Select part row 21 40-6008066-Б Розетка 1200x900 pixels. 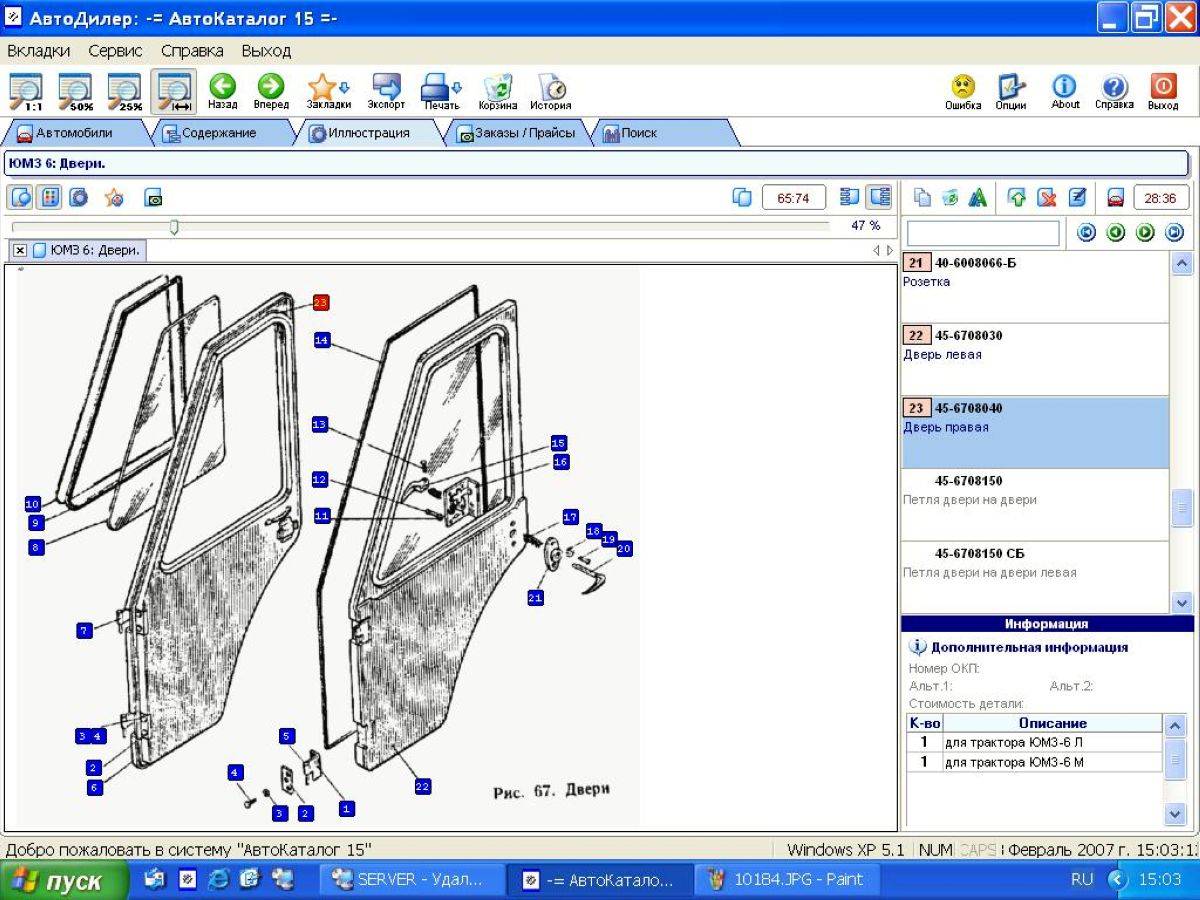pyautogui.click(x=1034, y=287)
